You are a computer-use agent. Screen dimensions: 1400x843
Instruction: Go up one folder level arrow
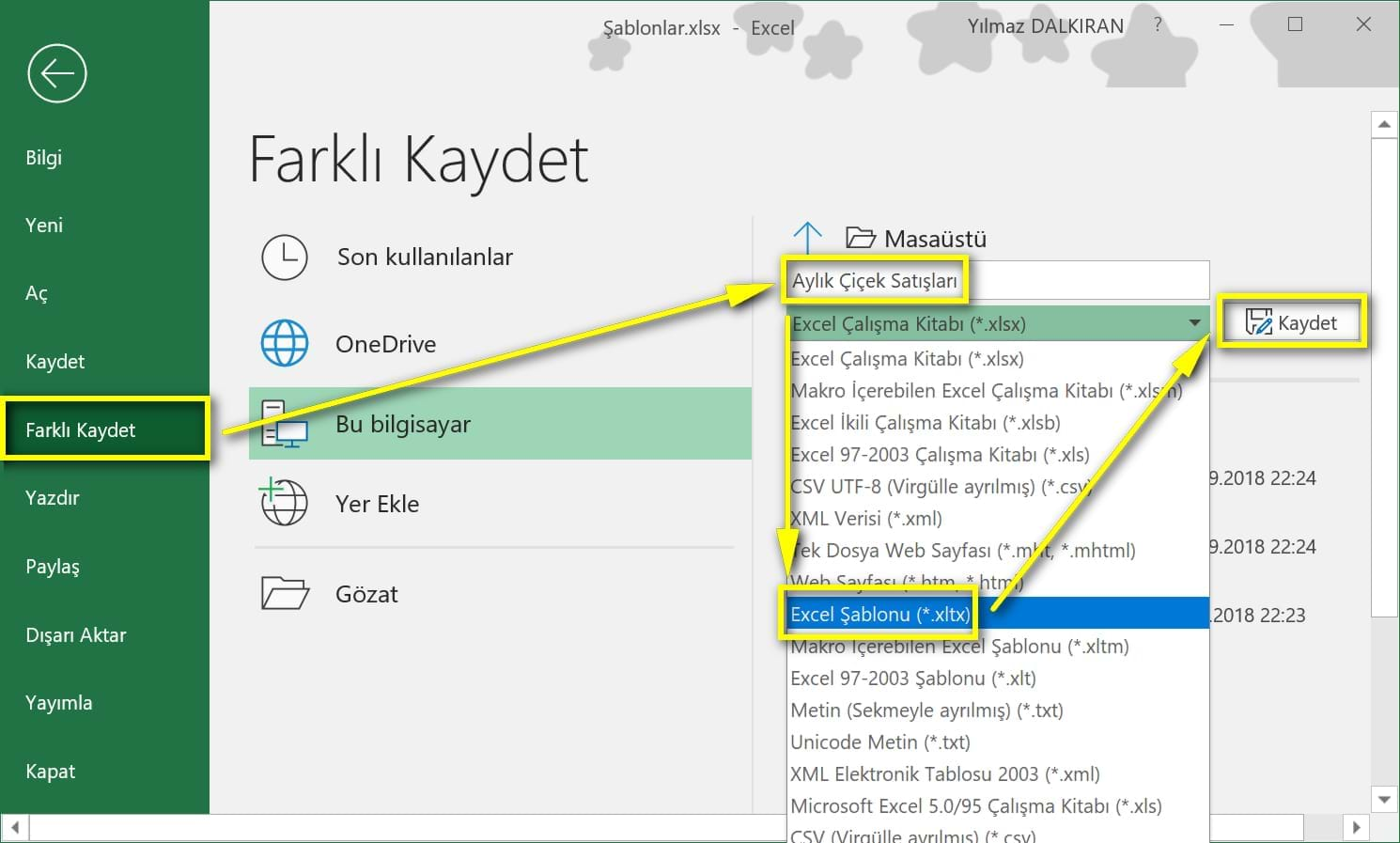[807, 239]
